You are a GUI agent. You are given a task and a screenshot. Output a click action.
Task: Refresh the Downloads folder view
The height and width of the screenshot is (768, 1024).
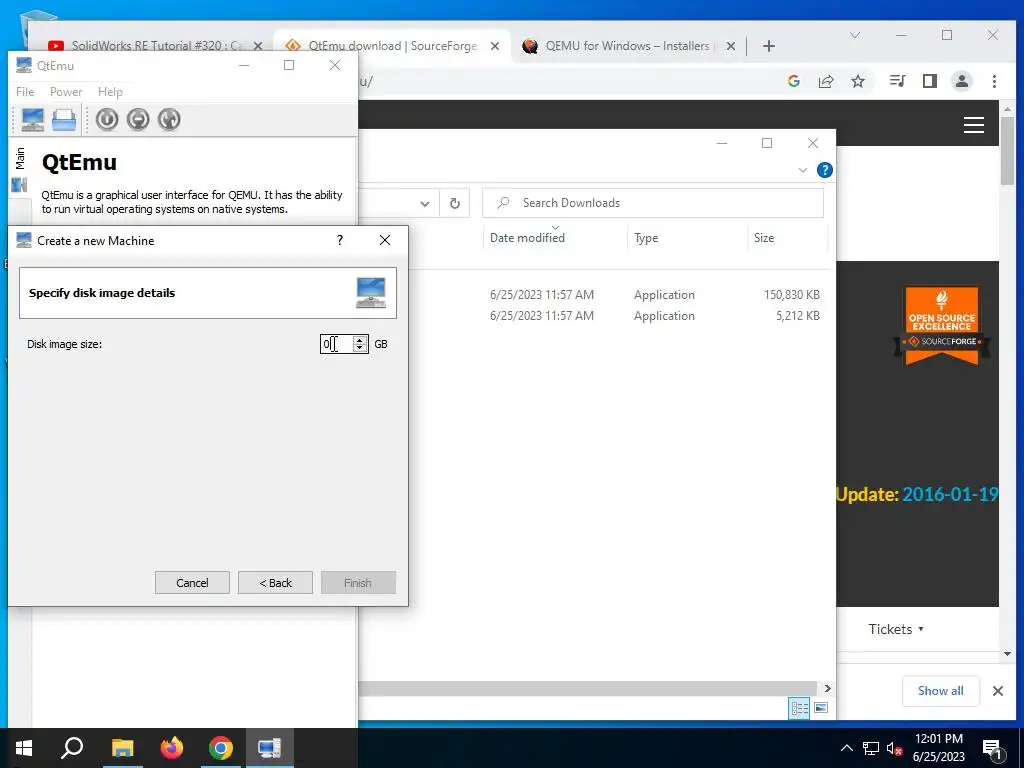point(455,204)
